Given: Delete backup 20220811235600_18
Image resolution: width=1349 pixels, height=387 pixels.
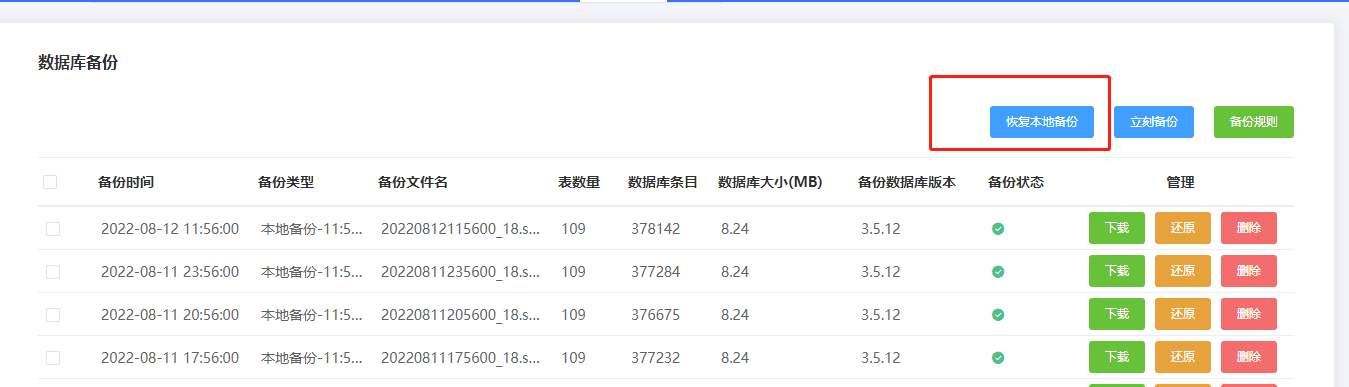Looking at the screenshot, I should tap(1249, 271).
